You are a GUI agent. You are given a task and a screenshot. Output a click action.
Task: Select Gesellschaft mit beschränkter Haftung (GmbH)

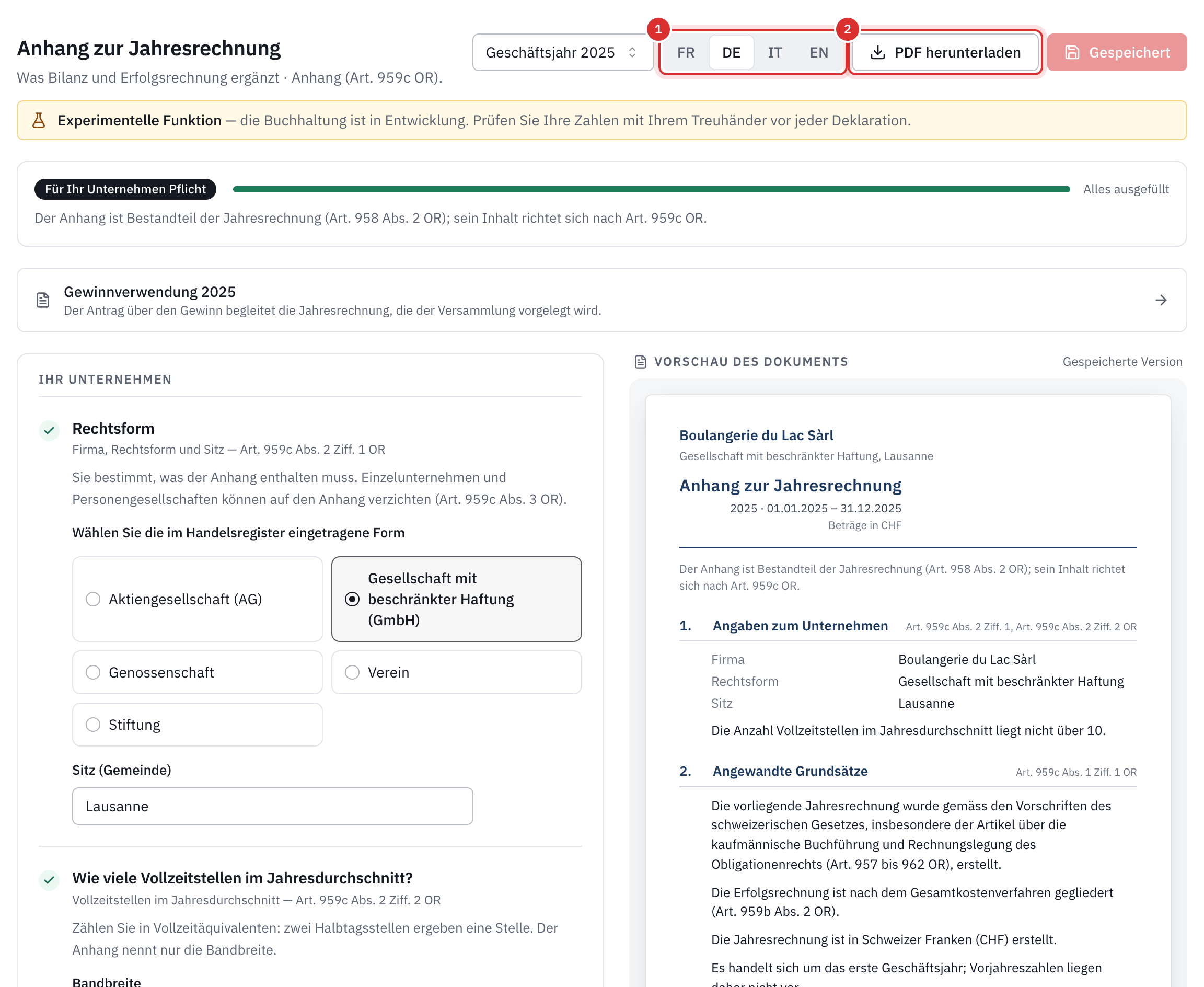456,599
